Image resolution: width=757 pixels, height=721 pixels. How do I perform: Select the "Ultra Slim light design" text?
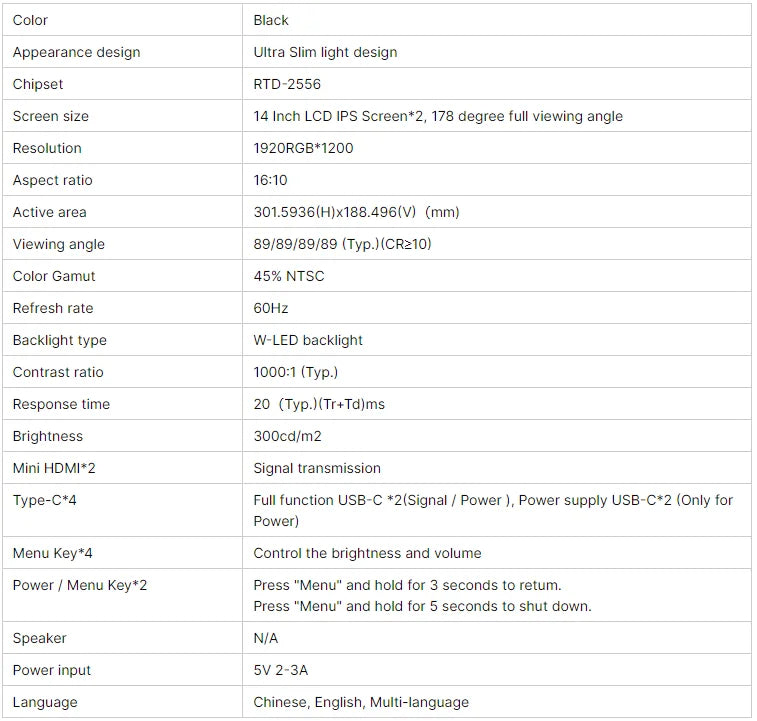click(x=325, y=52)
